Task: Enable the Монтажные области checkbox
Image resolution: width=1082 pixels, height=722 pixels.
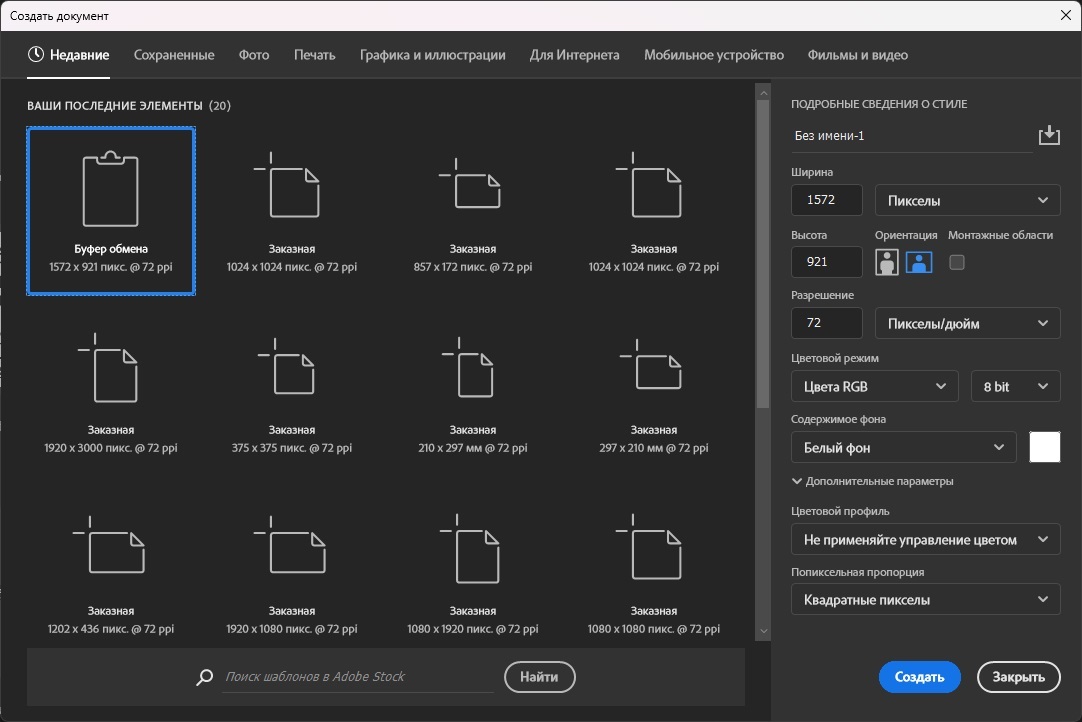Action: click(x=957, y=262)
